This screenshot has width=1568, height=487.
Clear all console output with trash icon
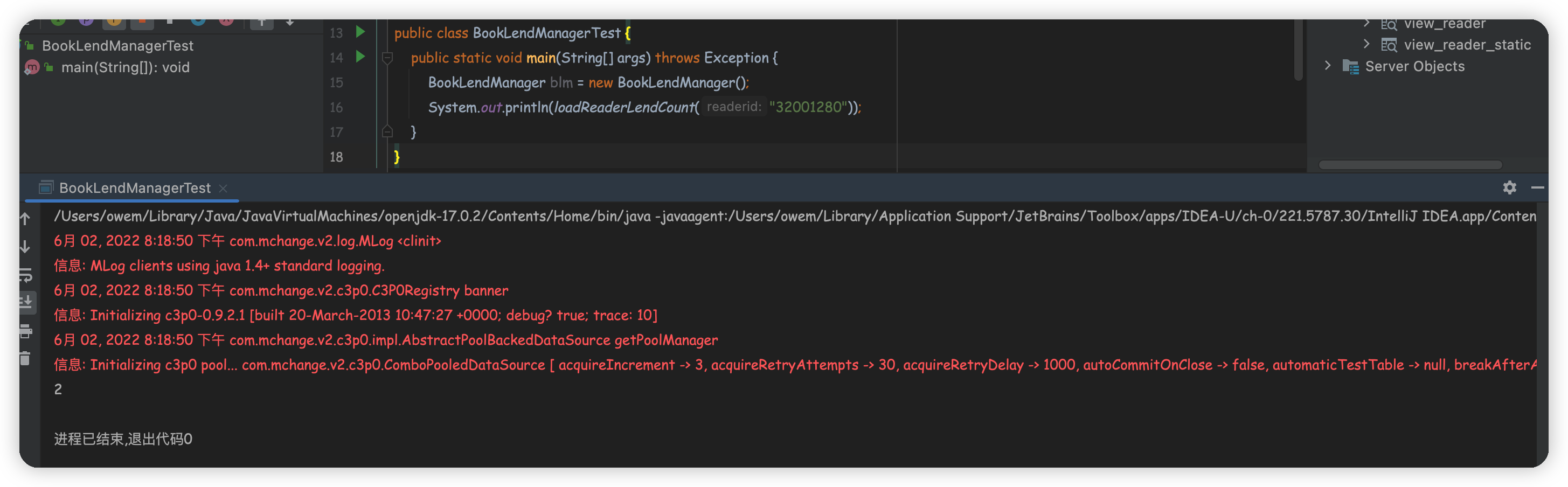click(25, 359)
